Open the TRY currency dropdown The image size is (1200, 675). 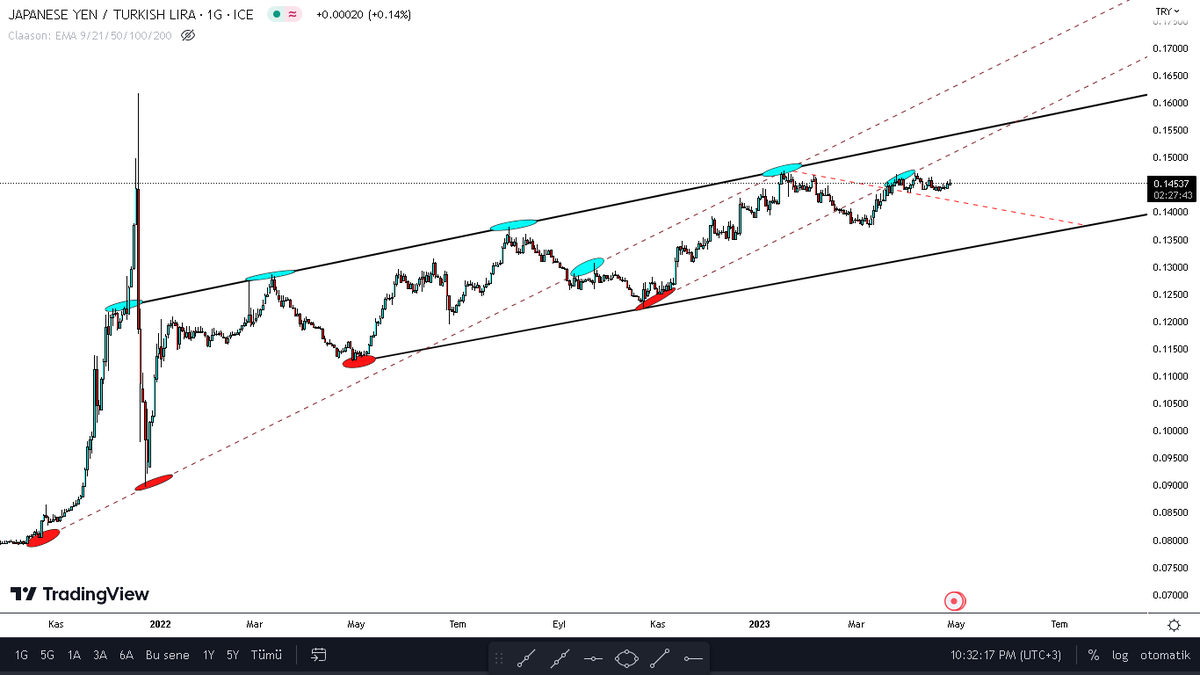(1167, 11)
